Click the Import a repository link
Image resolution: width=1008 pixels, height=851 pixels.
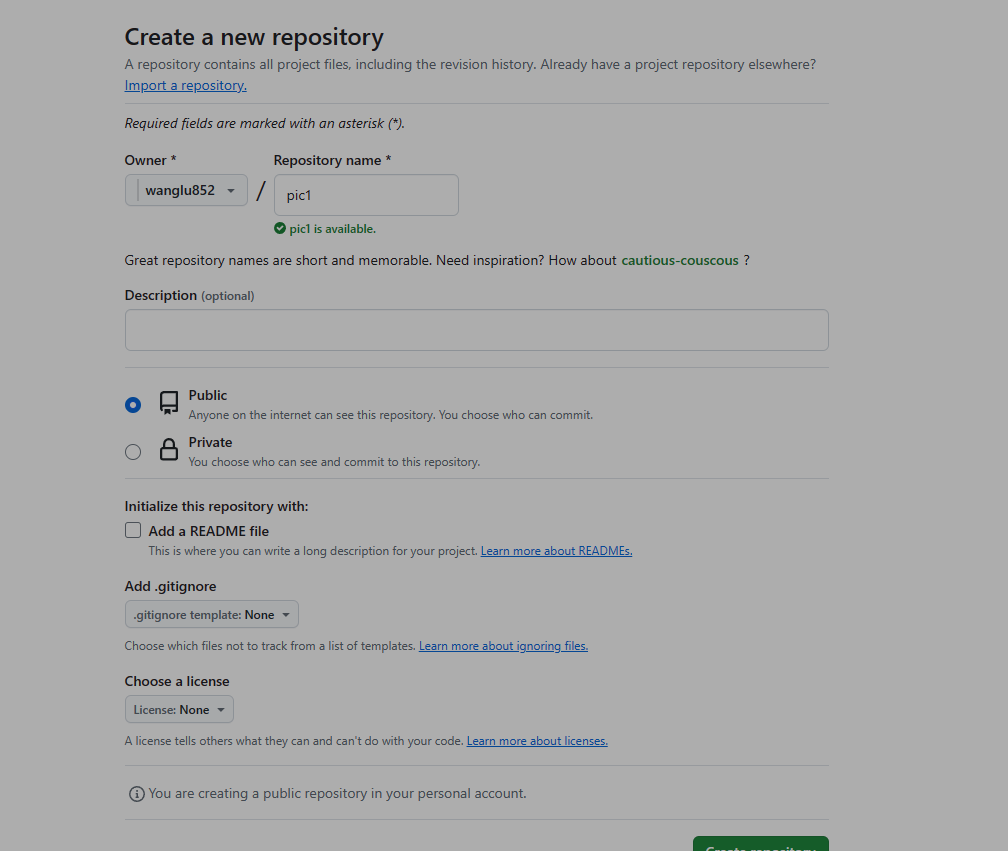click(x=185, y=86)
